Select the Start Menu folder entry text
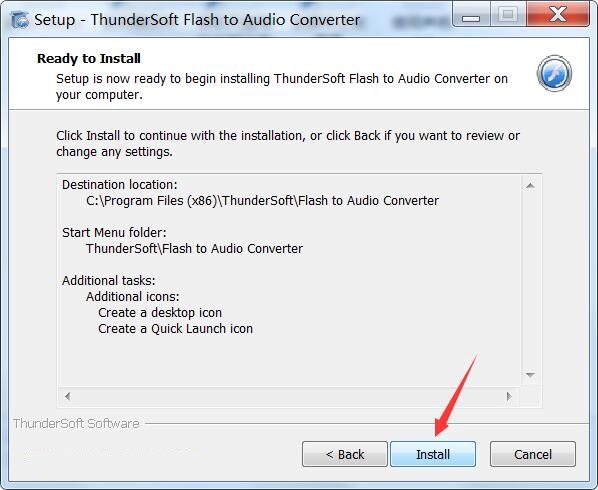The height and width of the screenshot is (490, 598). pyautogui.click(x=194, y=249)
